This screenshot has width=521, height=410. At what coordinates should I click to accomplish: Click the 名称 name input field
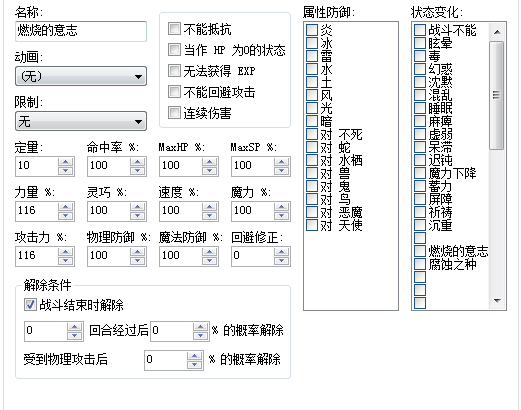click(x=81, y=31)
